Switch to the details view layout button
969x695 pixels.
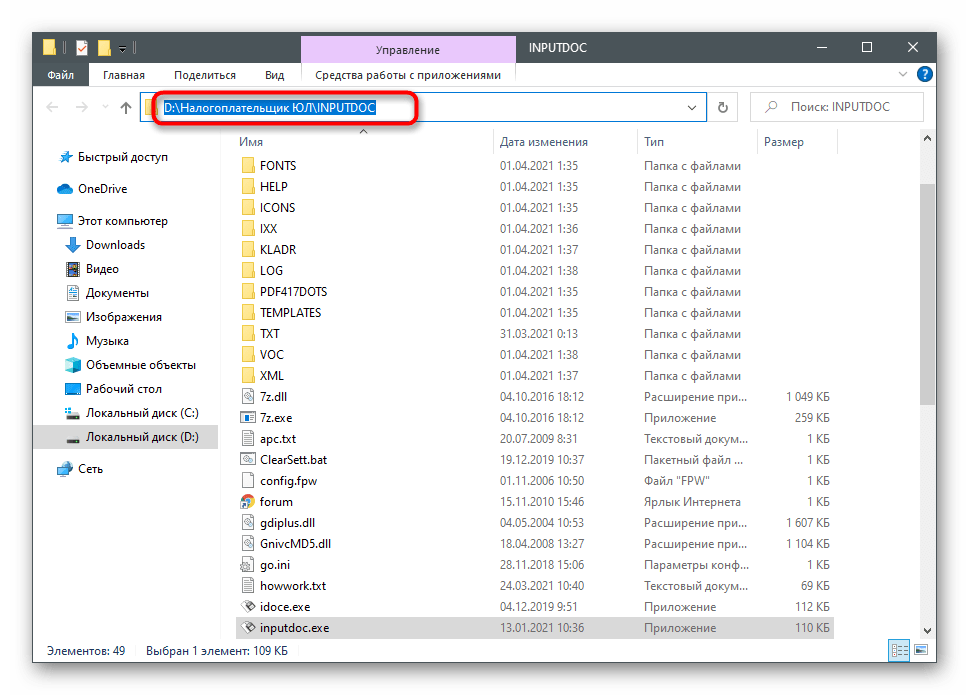[899, 651]
